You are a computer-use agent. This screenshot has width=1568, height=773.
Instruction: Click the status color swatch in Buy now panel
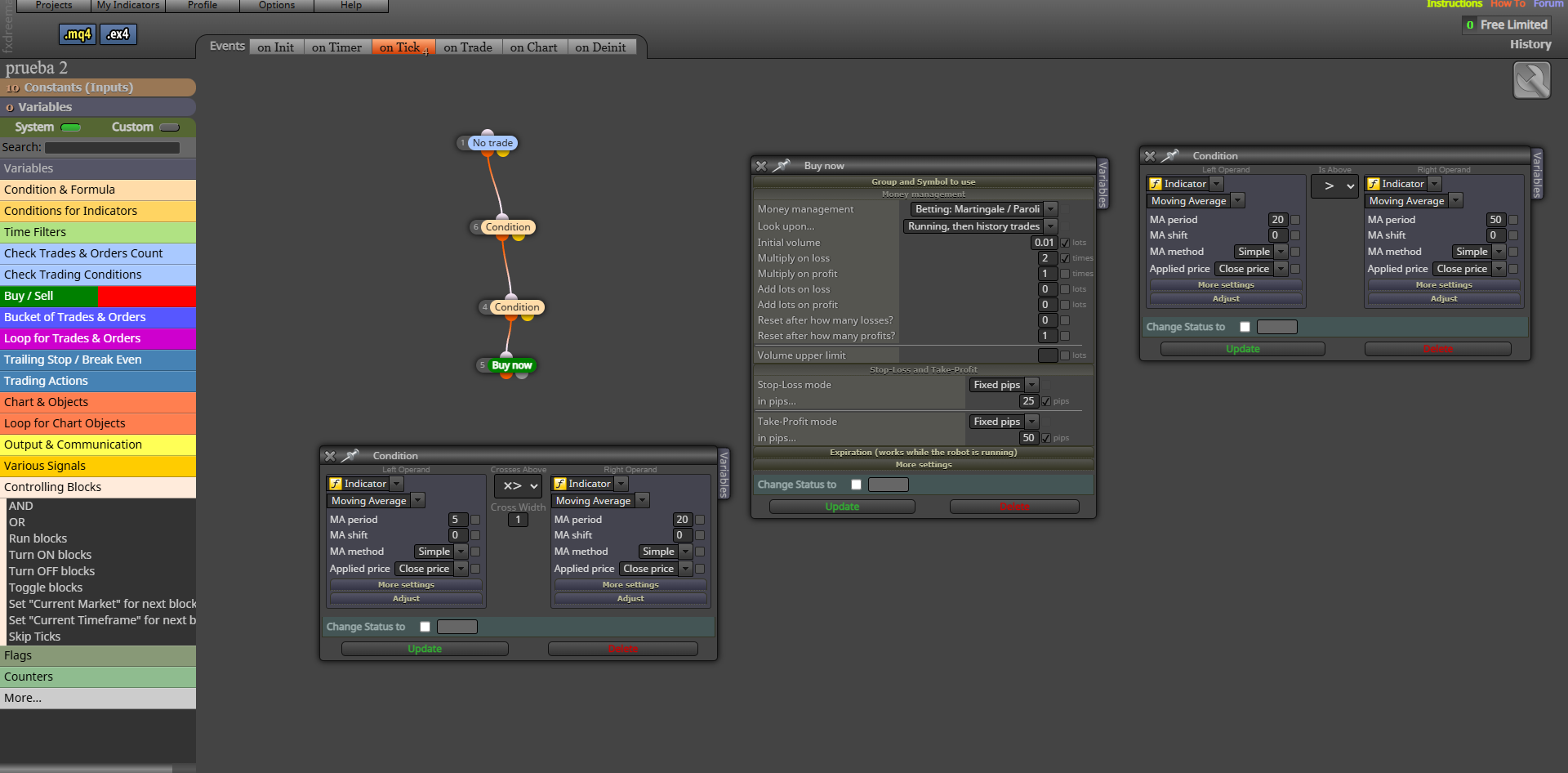(888, 485)
